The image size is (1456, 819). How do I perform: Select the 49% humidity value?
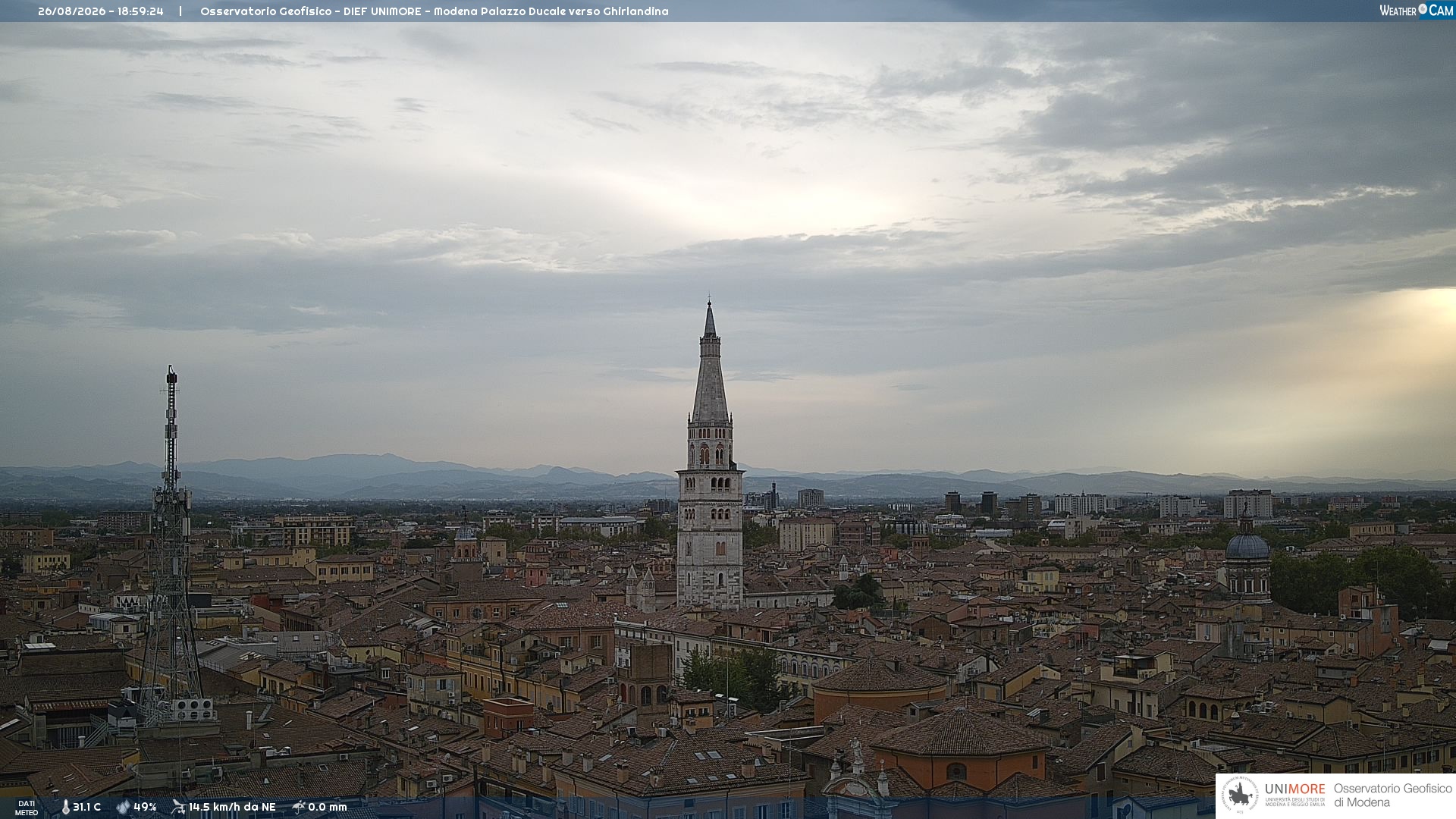click(x=145, y=807)
